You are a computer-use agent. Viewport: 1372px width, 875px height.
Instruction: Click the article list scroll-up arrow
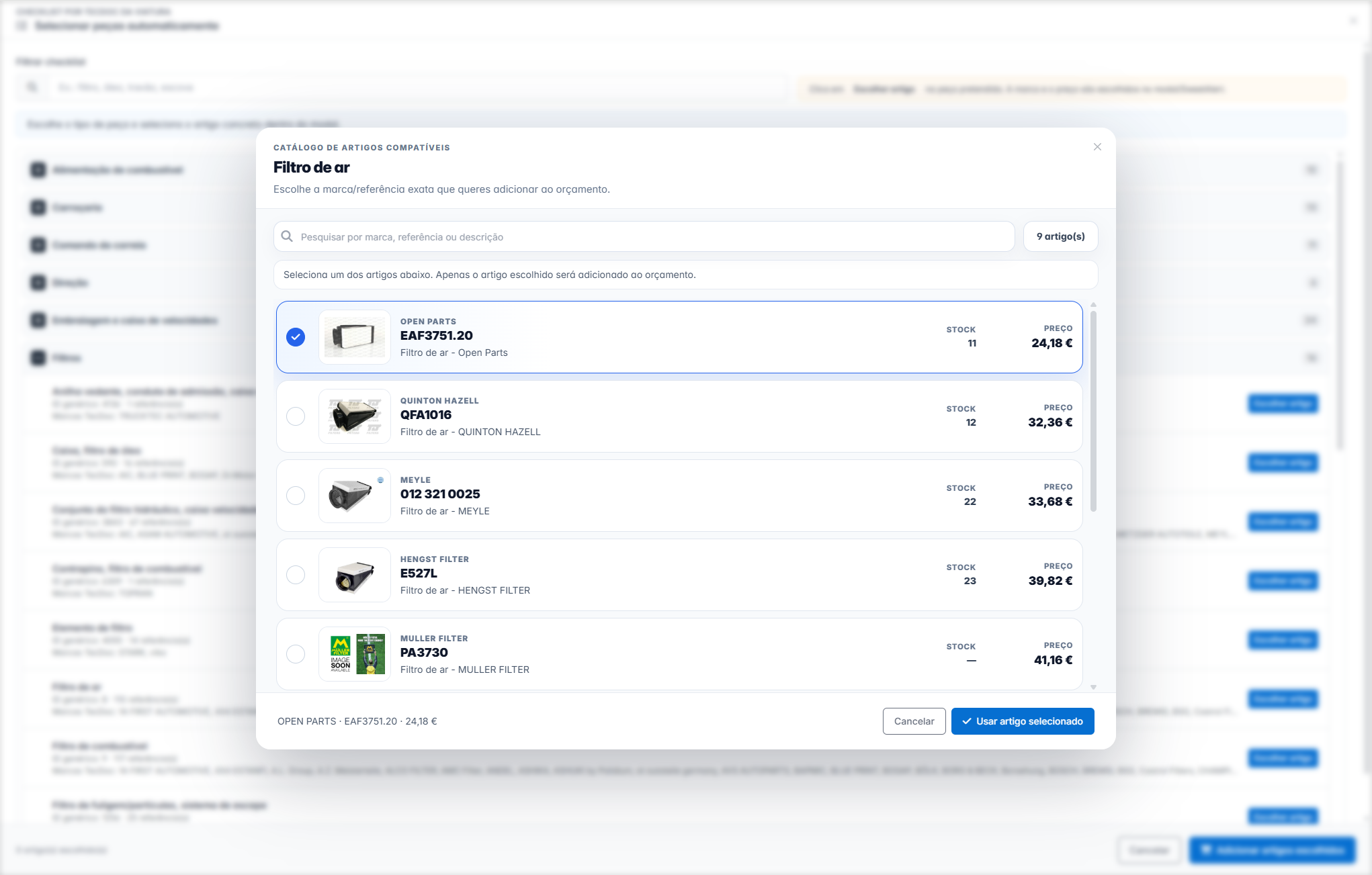pos(1093,305)
